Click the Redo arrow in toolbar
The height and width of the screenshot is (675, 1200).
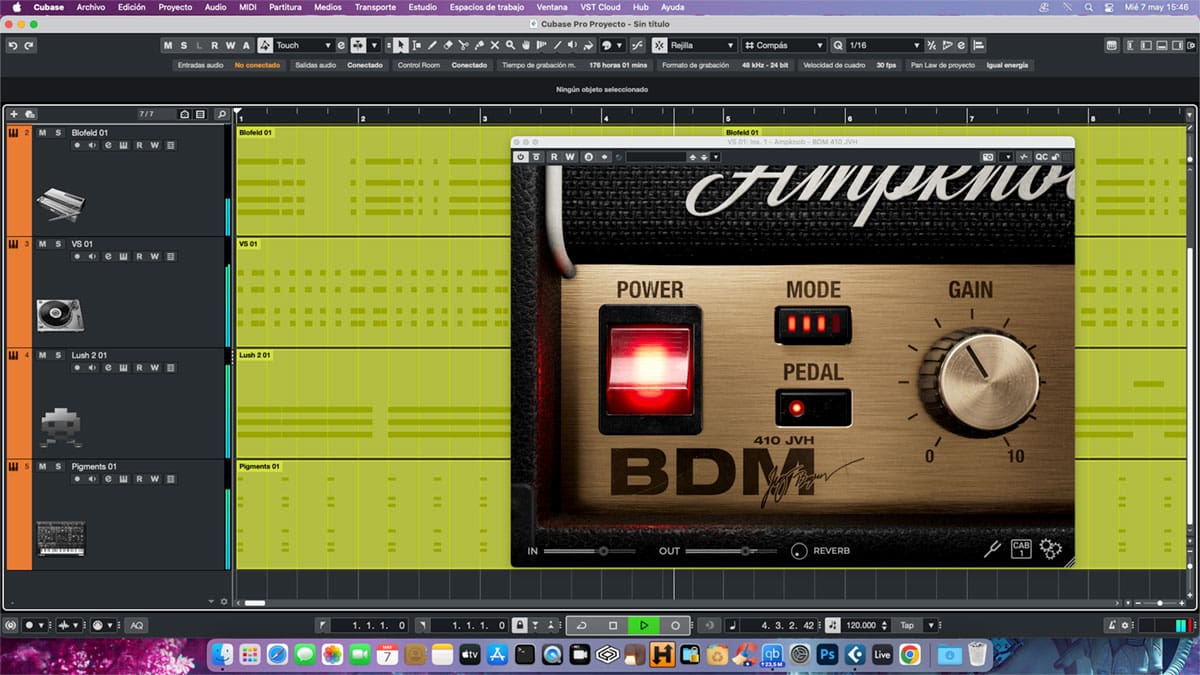tap(29, 45)
